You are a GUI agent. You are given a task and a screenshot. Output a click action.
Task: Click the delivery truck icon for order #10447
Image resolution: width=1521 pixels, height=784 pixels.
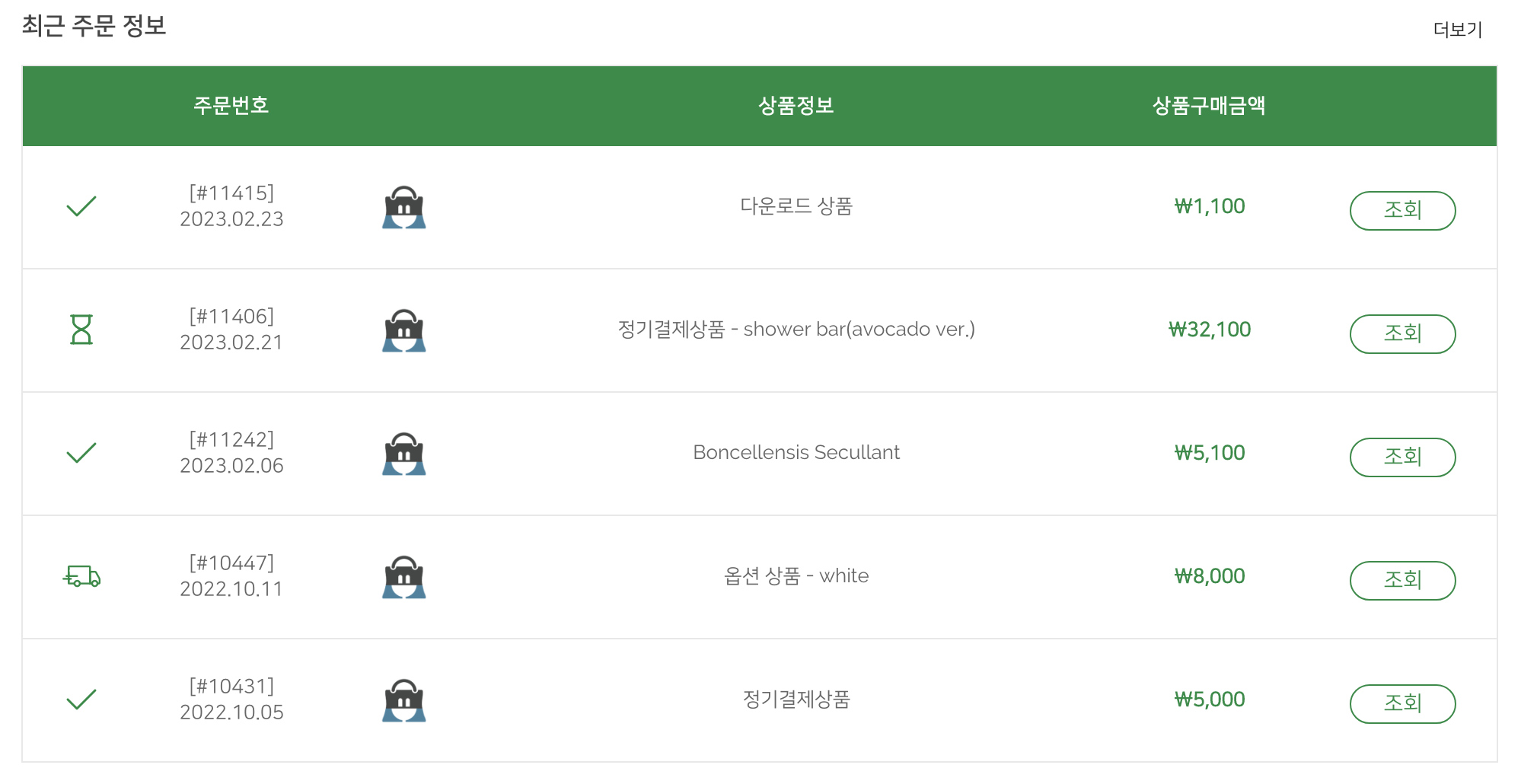(81, 576)
